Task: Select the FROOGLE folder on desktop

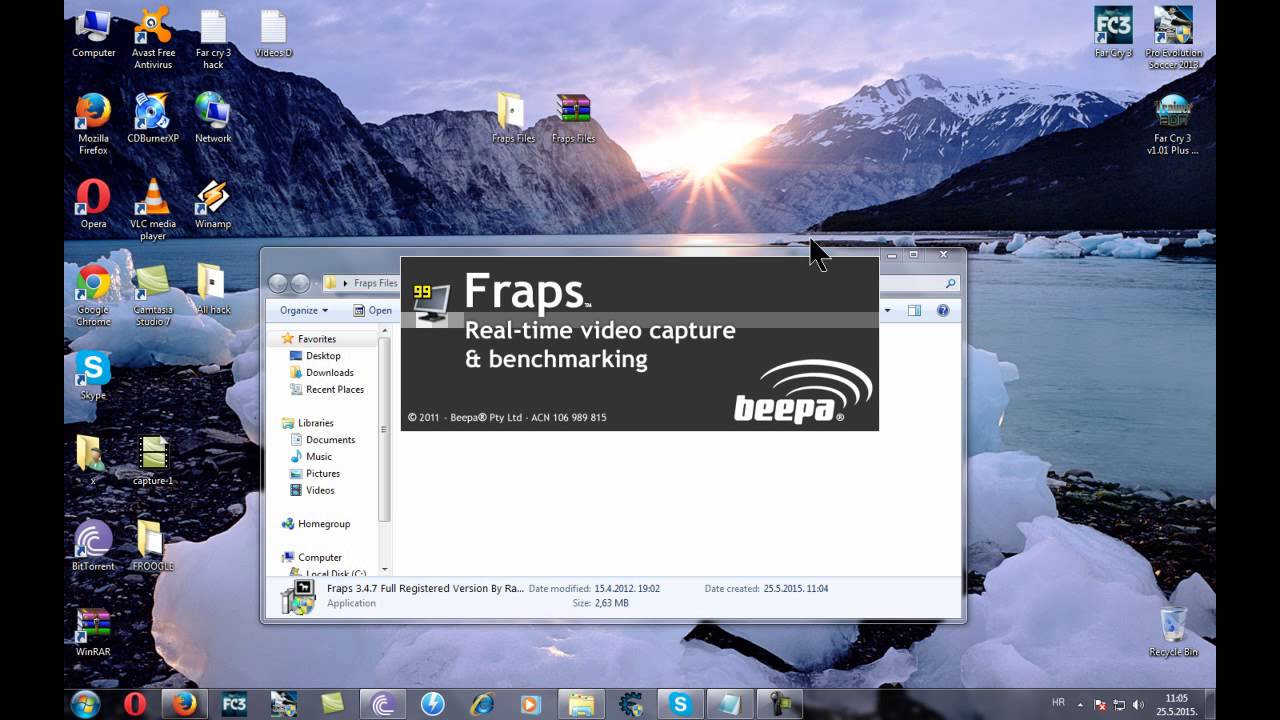Action: pos(153,546)
